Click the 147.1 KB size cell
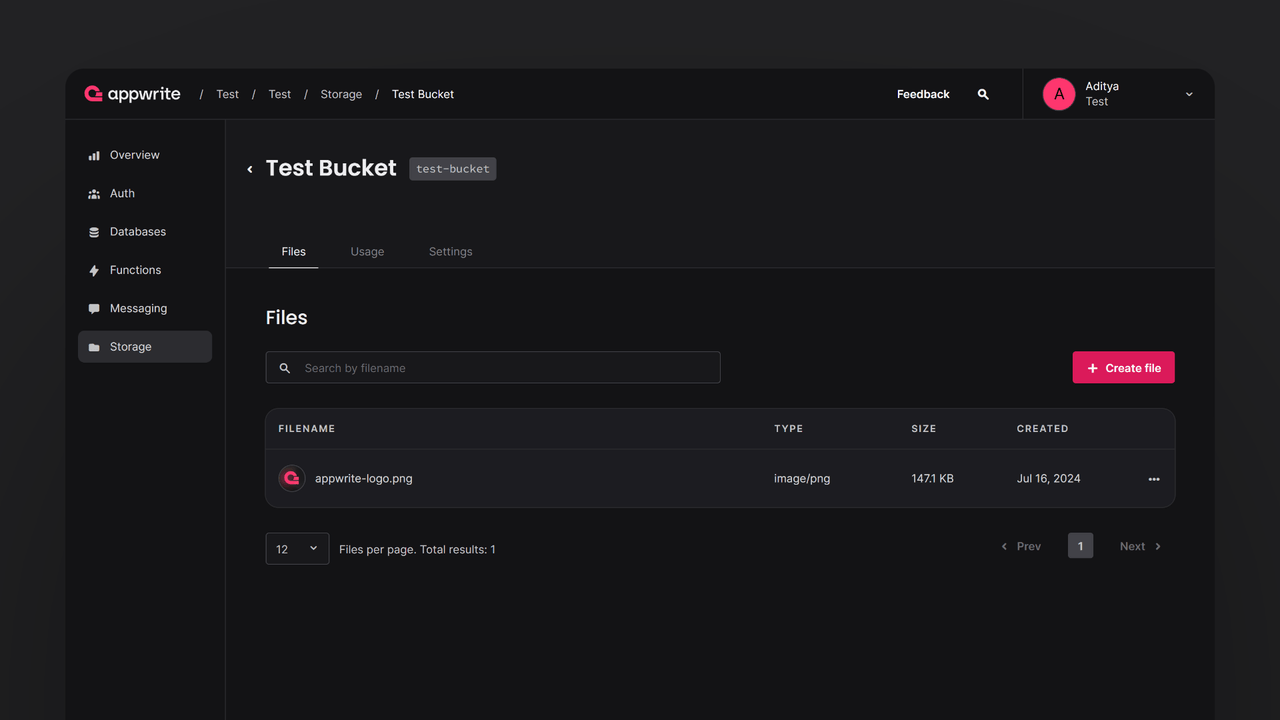This screenshot has width=1280, height=720. point(932,479)
